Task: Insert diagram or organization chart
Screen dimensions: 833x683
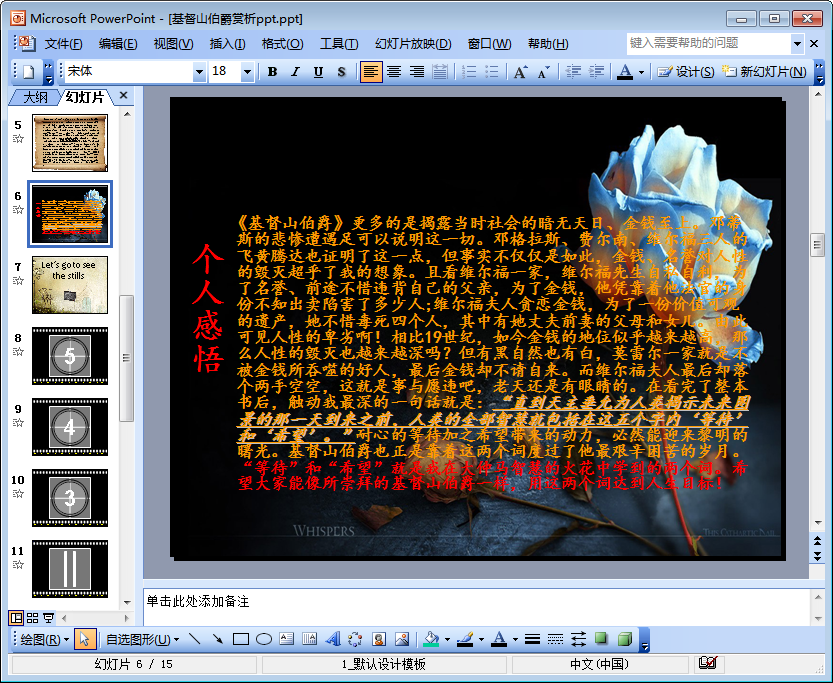Action: (x=355, y=639)
